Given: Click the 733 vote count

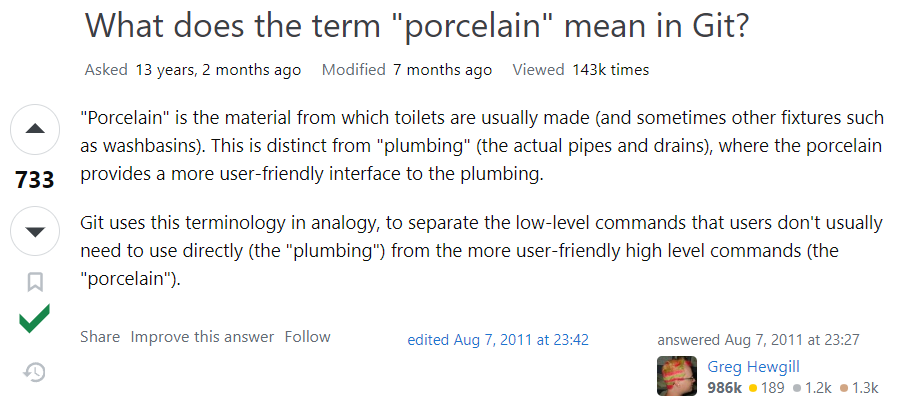Looking at the screenshot, I should (35, 181).
